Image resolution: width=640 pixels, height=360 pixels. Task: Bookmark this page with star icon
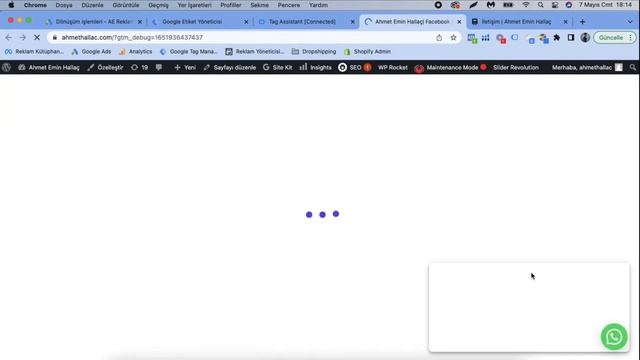coord(453,38)
